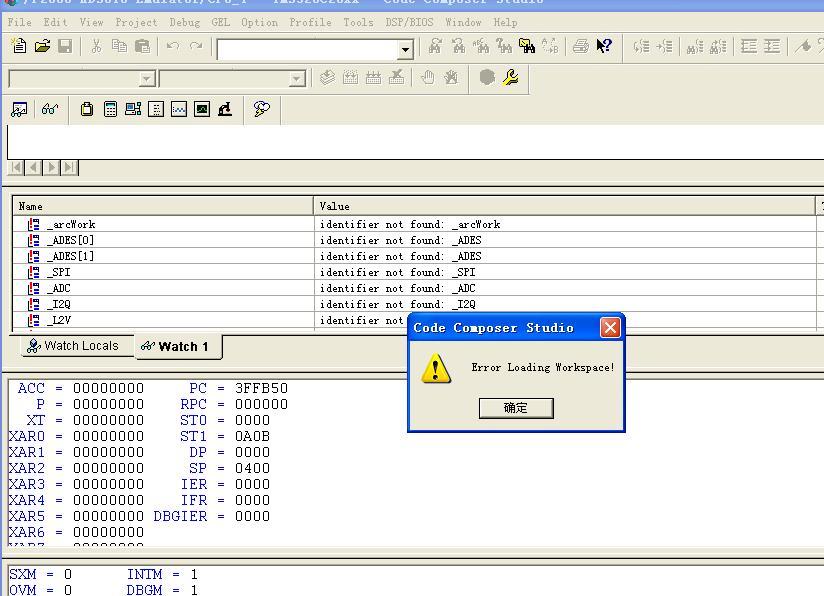Open the Profile menu

[310, 23]
